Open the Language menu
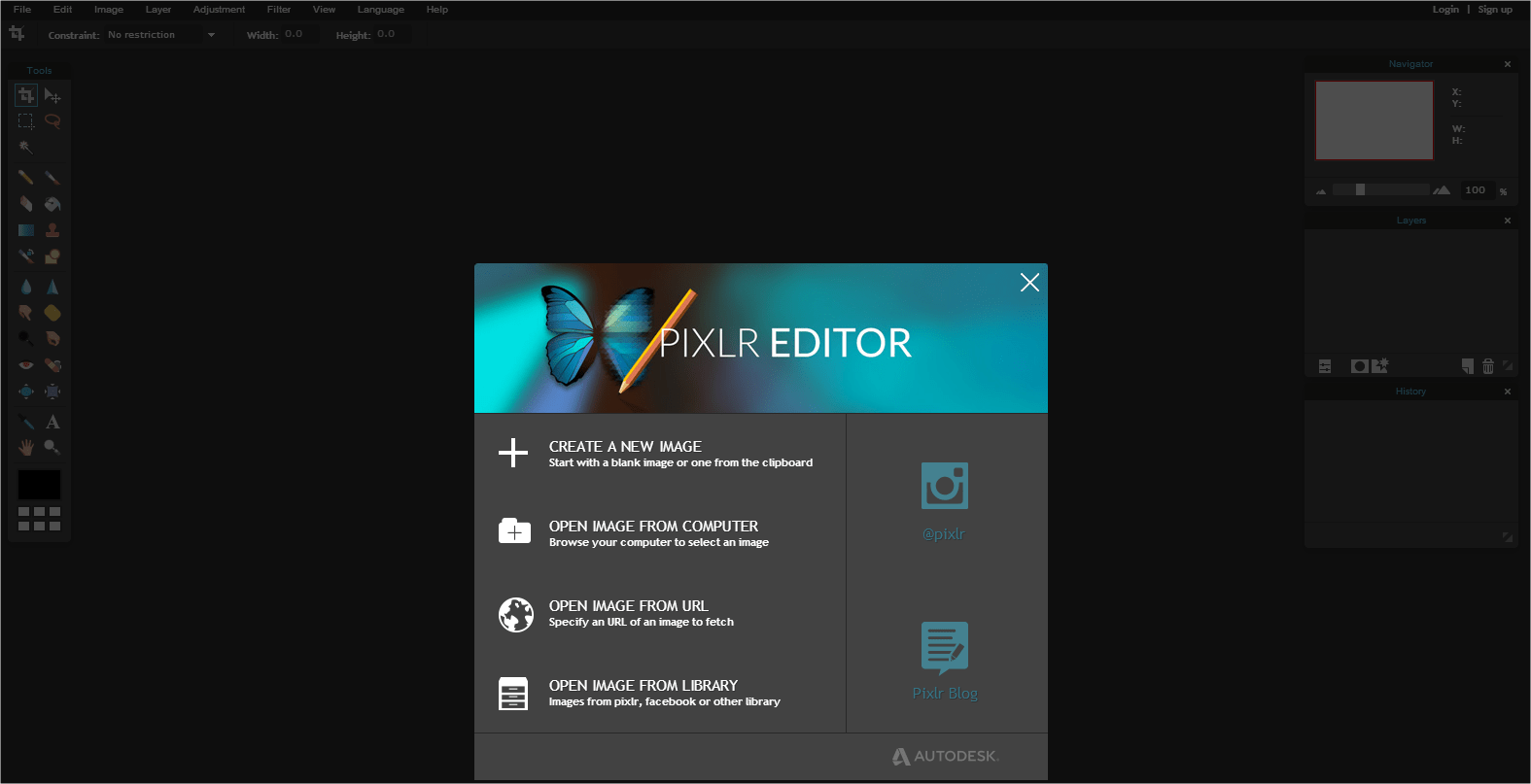The height and width of the screenshot is (784, 1531). [x=380, y=10]
